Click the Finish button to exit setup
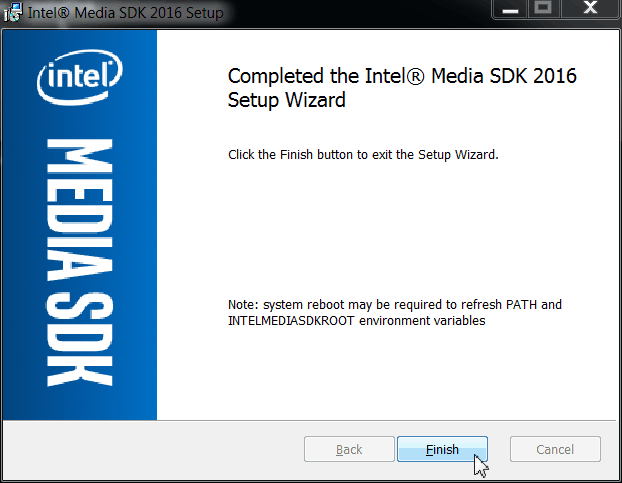Viewport: 622px width, 483px height. [x=442, y=449]
